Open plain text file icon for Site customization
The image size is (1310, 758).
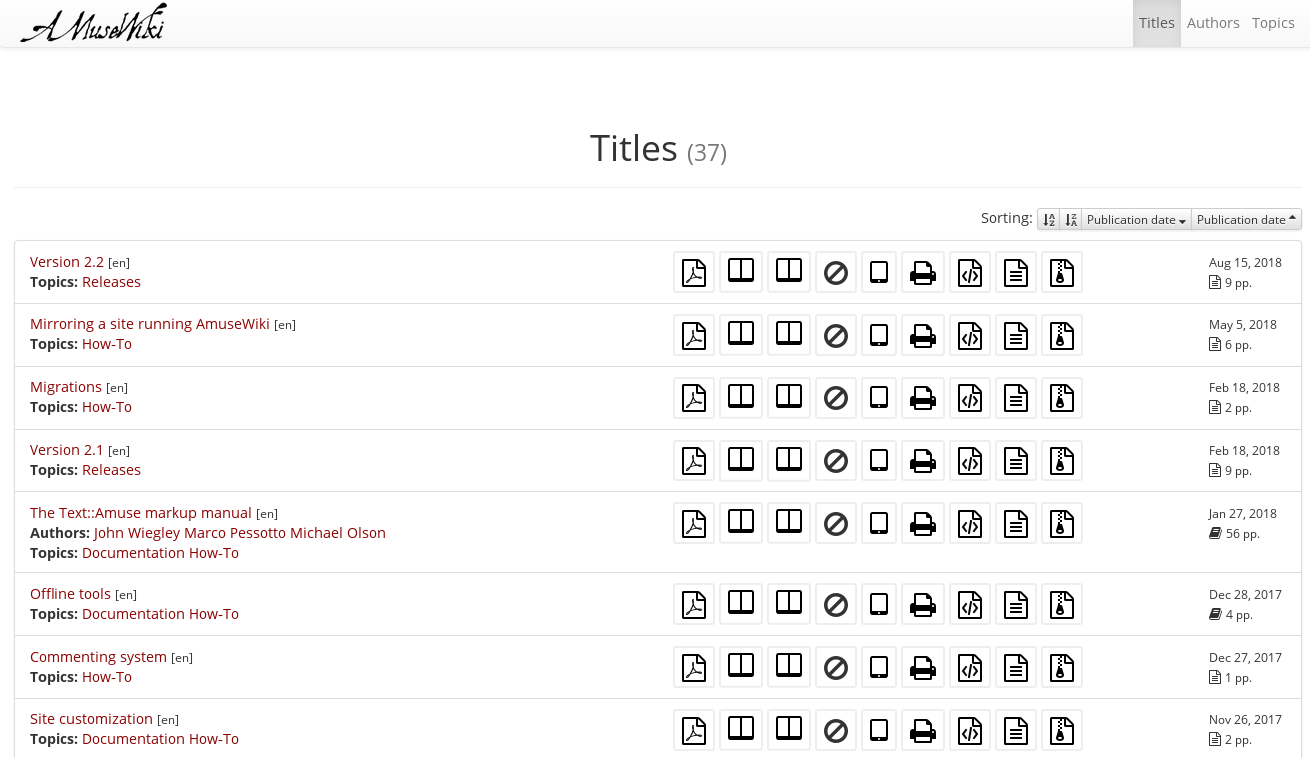[x=1016, y=730]
